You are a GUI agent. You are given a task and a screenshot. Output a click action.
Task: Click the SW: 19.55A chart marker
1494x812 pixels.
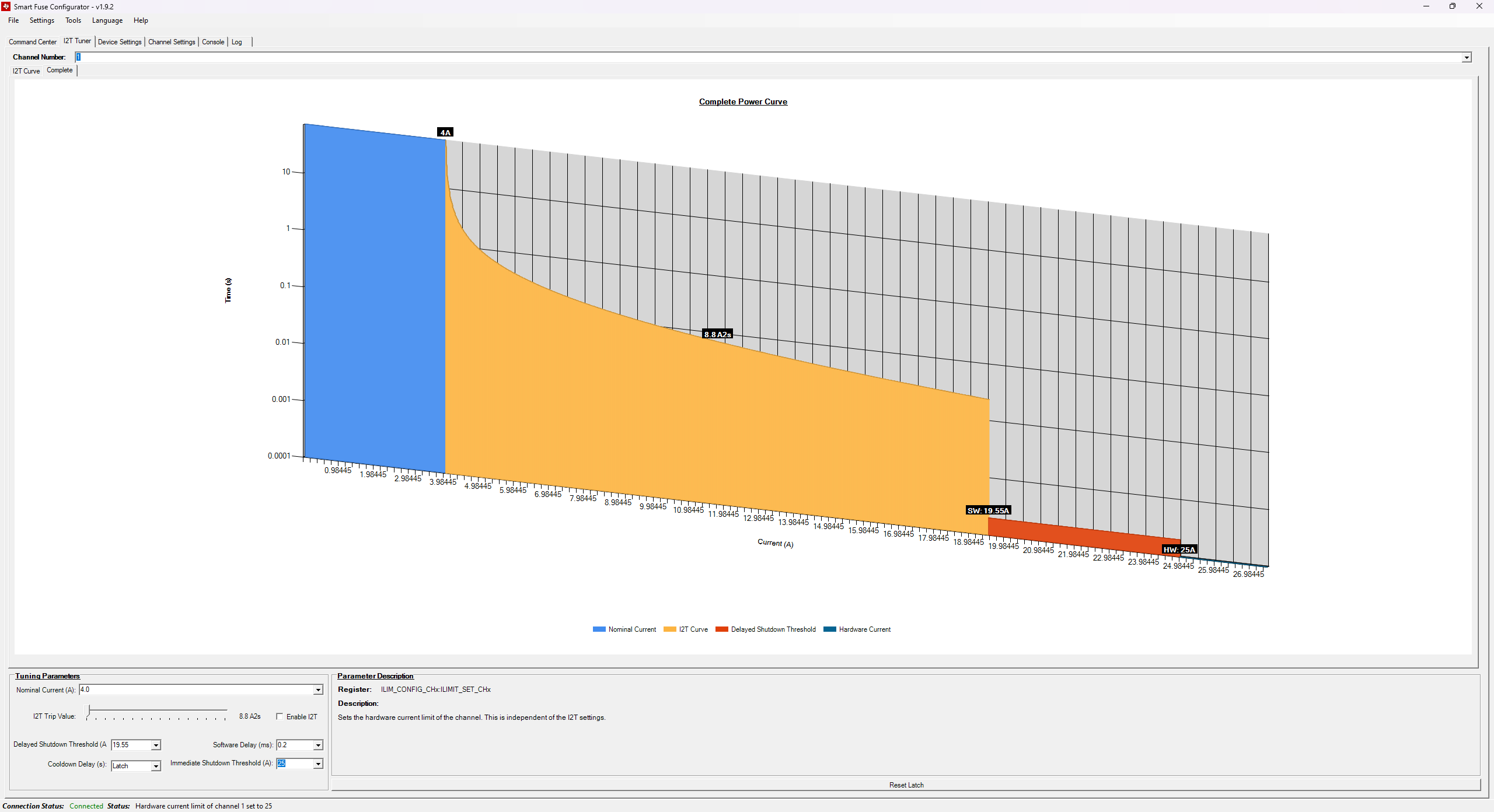[987, 510]
